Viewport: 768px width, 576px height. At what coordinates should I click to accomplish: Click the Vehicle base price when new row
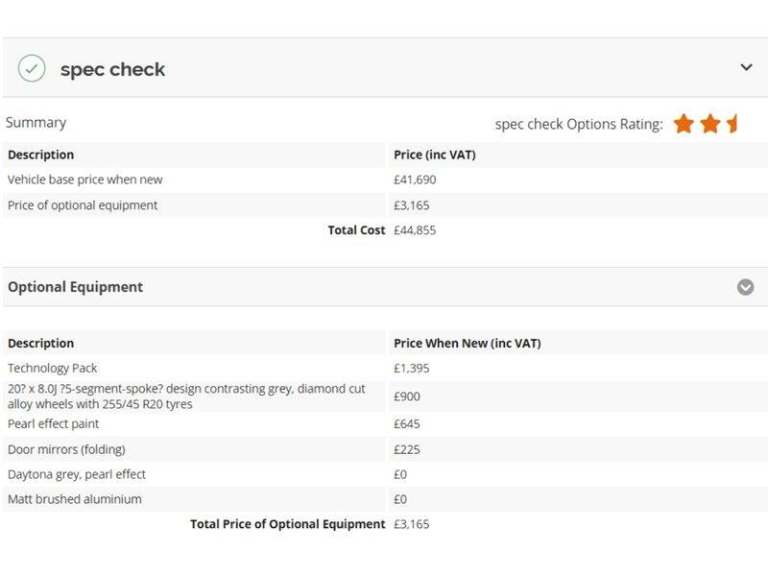pos(385,180)
